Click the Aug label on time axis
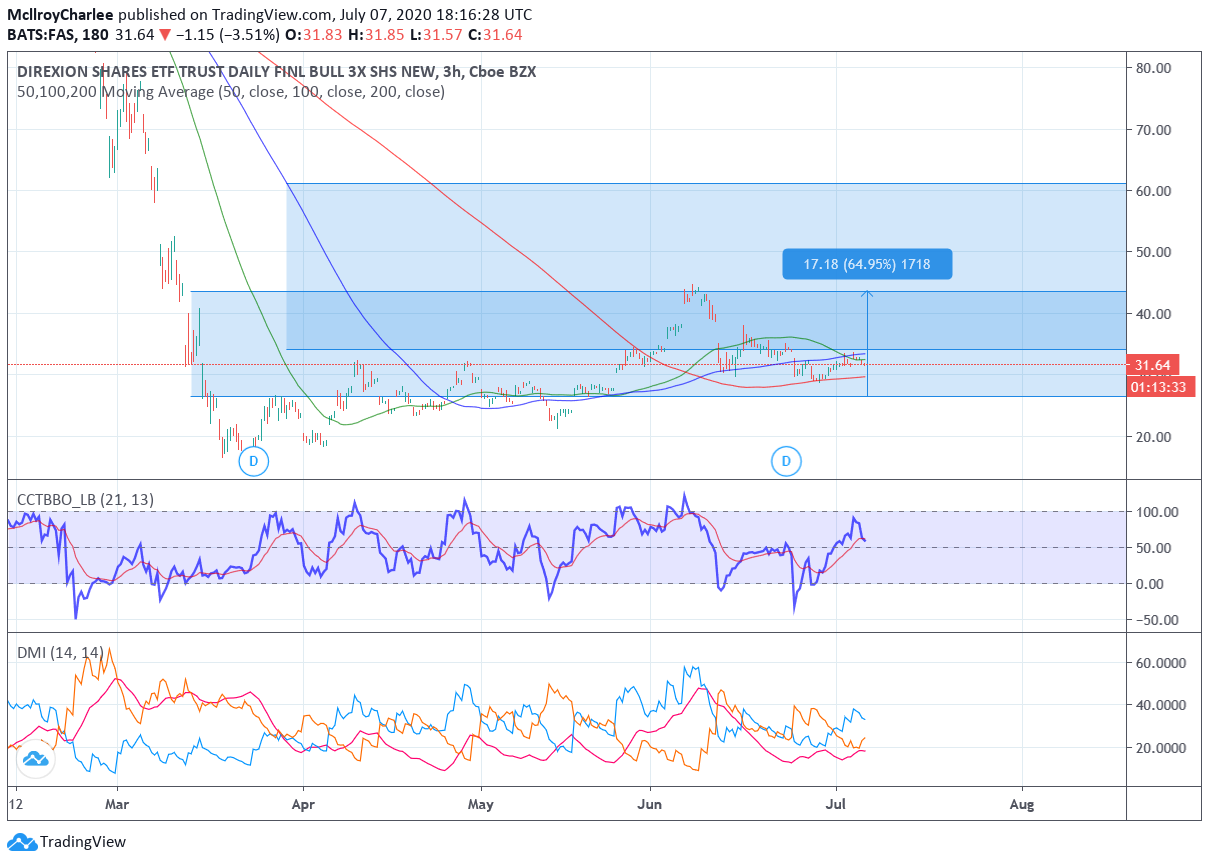 (x=1022, y=804)
